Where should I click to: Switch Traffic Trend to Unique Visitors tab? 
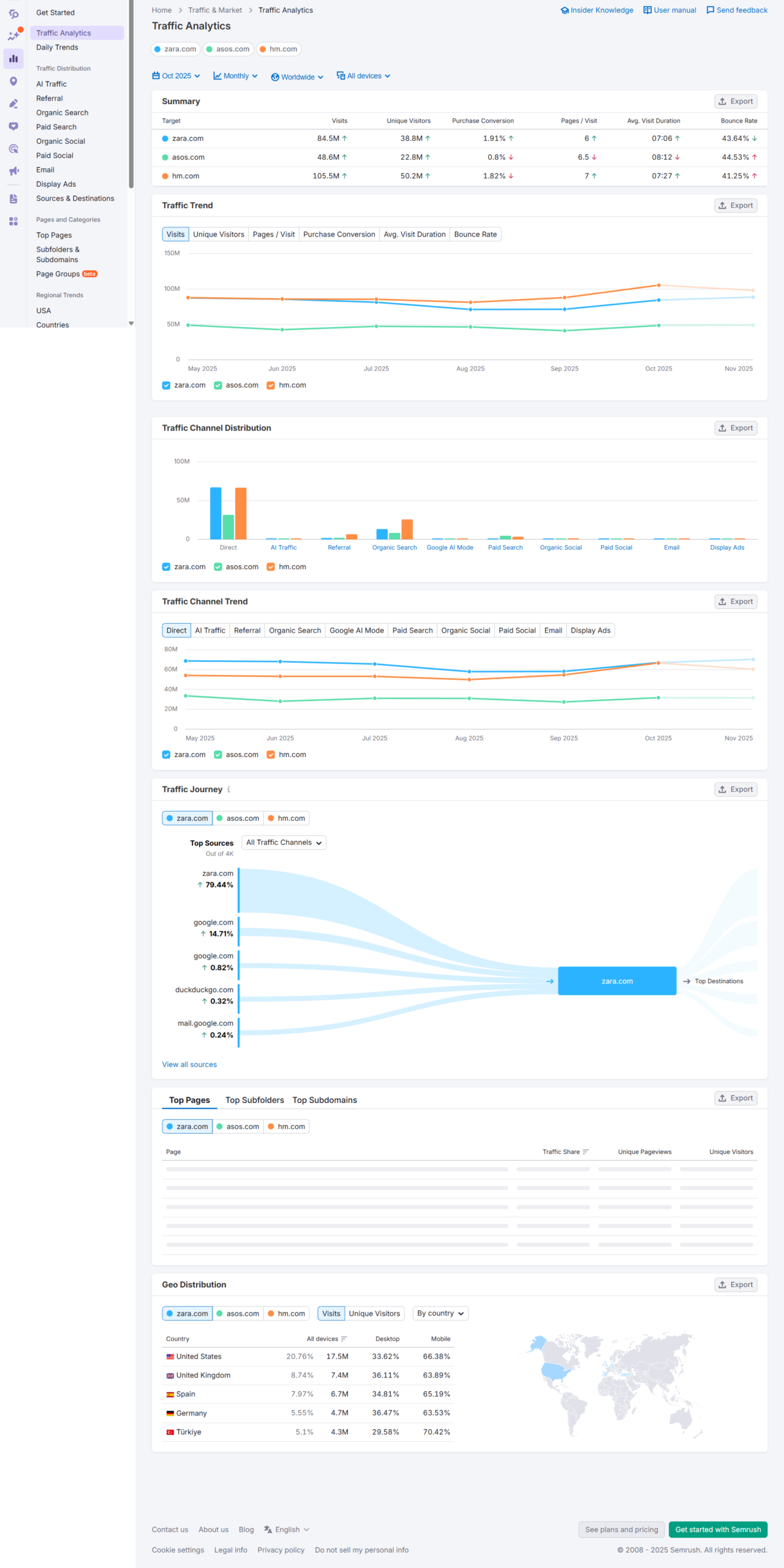219,235
